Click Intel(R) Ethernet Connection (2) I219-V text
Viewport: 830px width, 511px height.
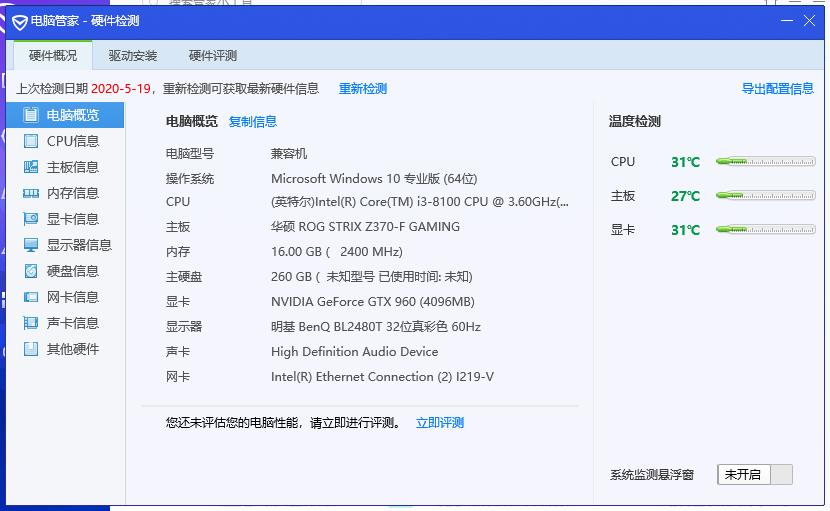[x=383, y=376]
